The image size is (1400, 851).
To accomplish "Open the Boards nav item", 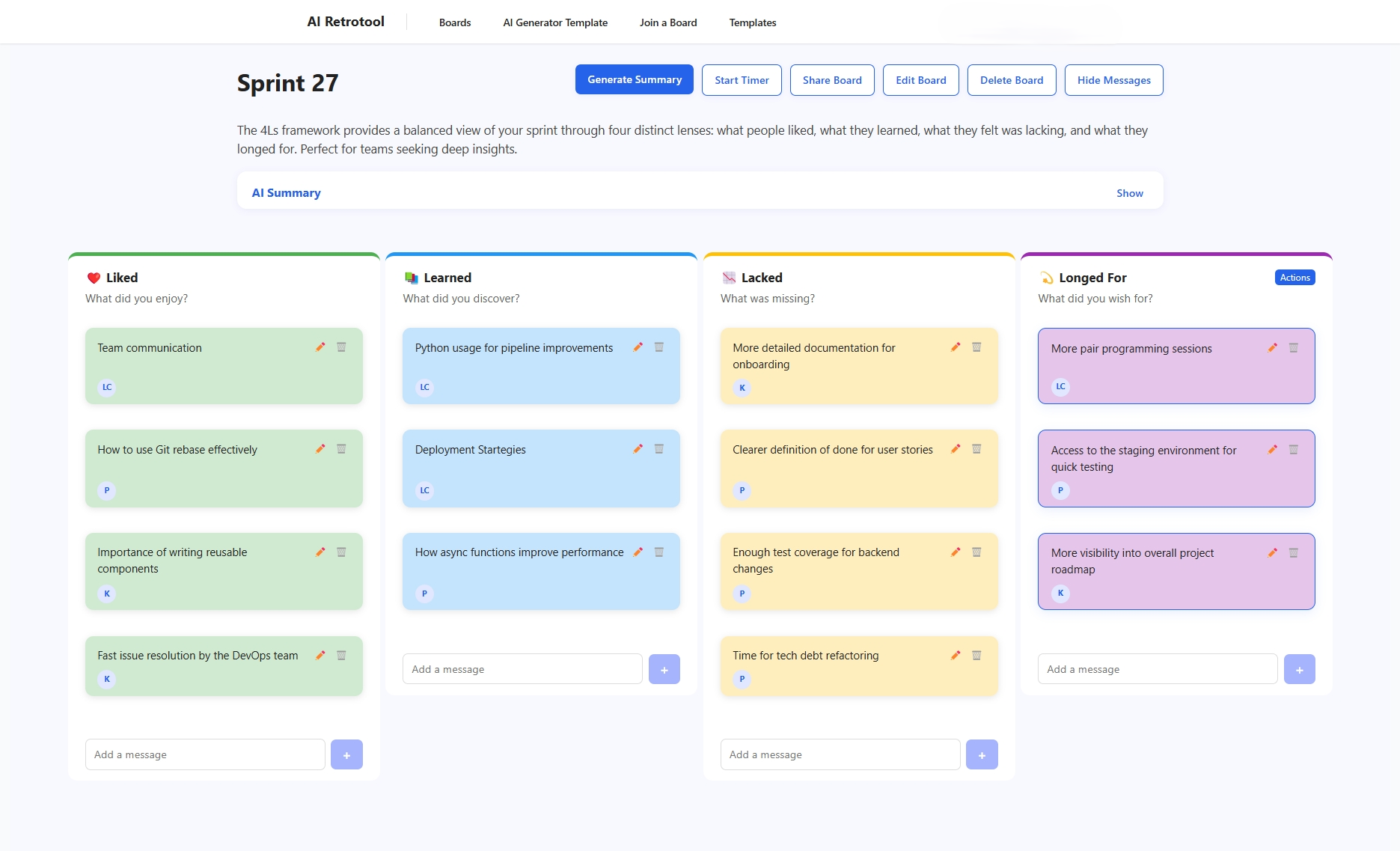I will (x=455, y=22).
